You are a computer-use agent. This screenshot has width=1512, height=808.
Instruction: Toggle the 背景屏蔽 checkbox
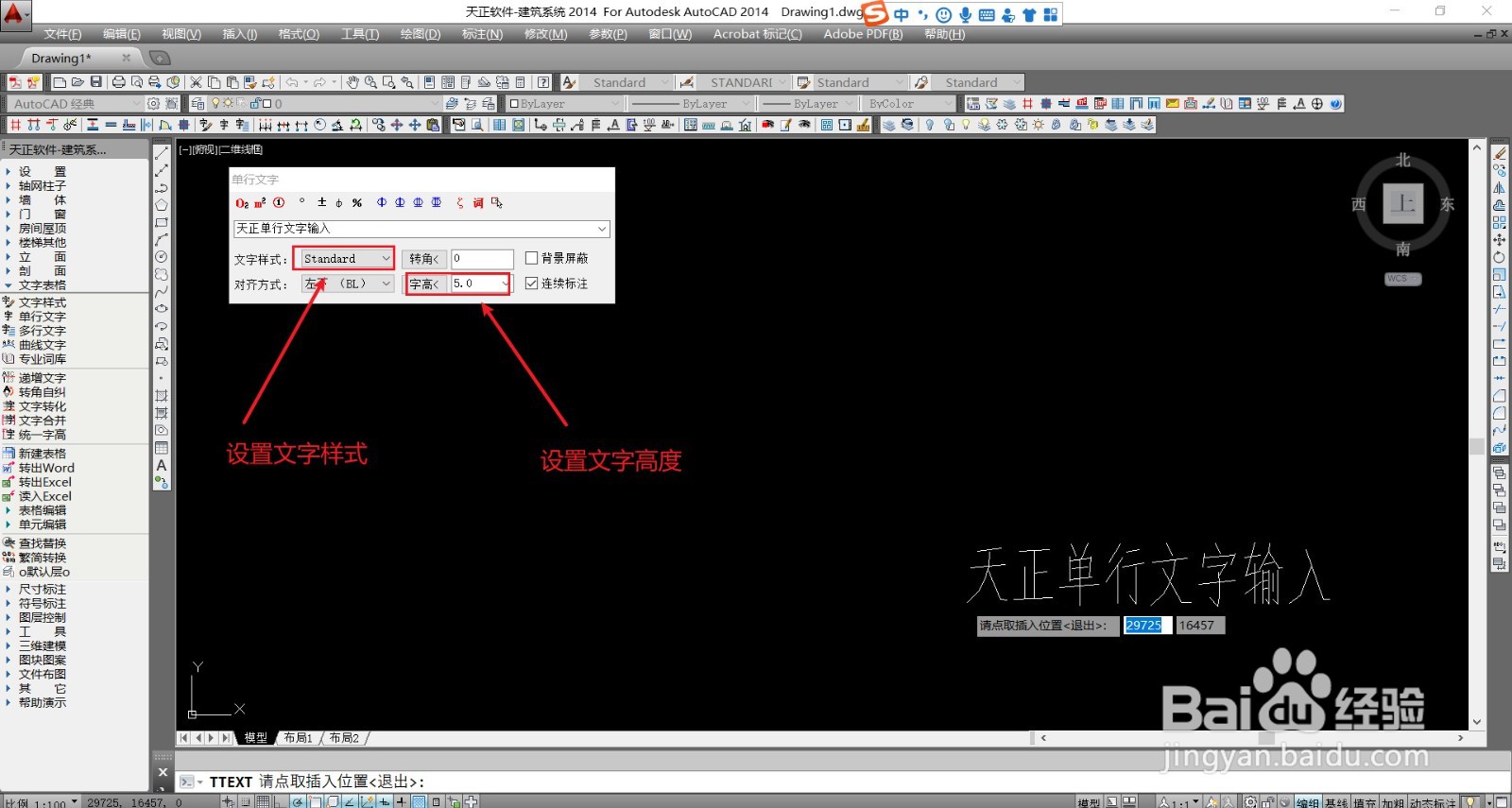pyautogui.click(x=531, y=258)
